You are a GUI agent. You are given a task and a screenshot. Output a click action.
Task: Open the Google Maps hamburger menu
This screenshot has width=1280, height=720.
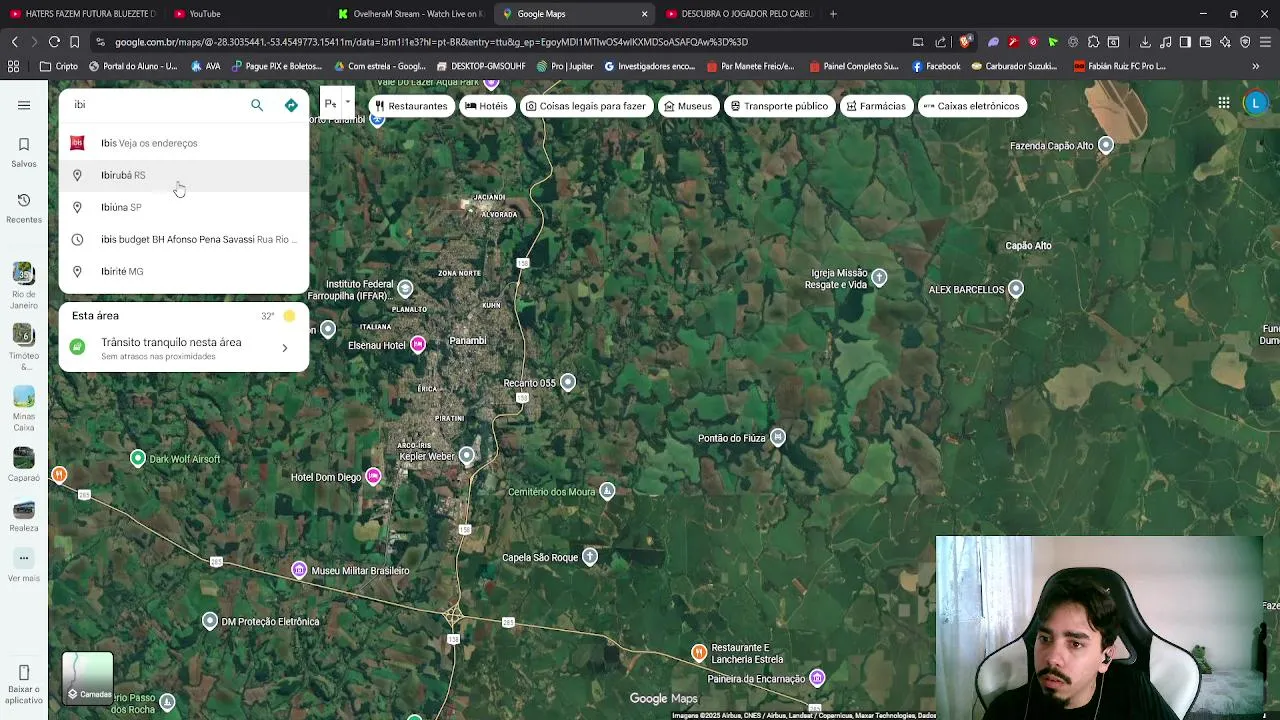[24, 105]
